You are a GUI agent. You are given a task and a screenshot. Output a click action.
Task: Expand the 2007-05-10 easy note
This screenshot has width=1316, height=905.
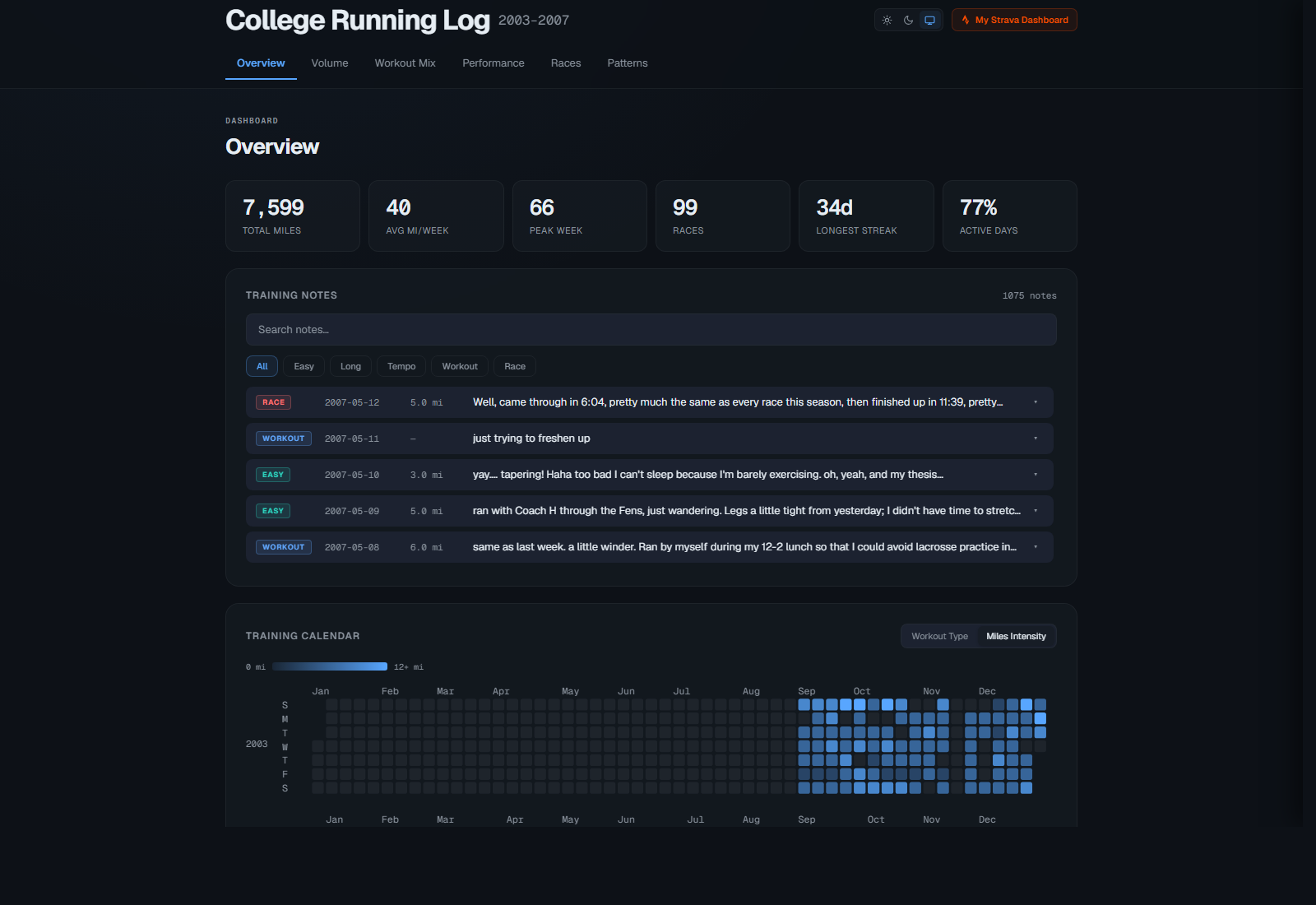coord(650,475)
